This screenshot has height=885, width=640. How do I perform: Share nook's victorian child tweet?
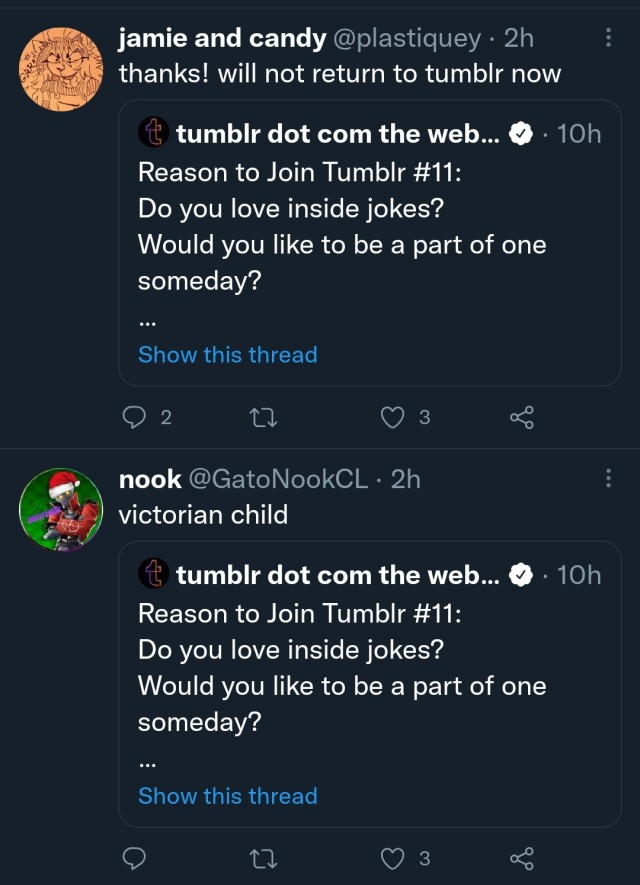click(522, 858)
